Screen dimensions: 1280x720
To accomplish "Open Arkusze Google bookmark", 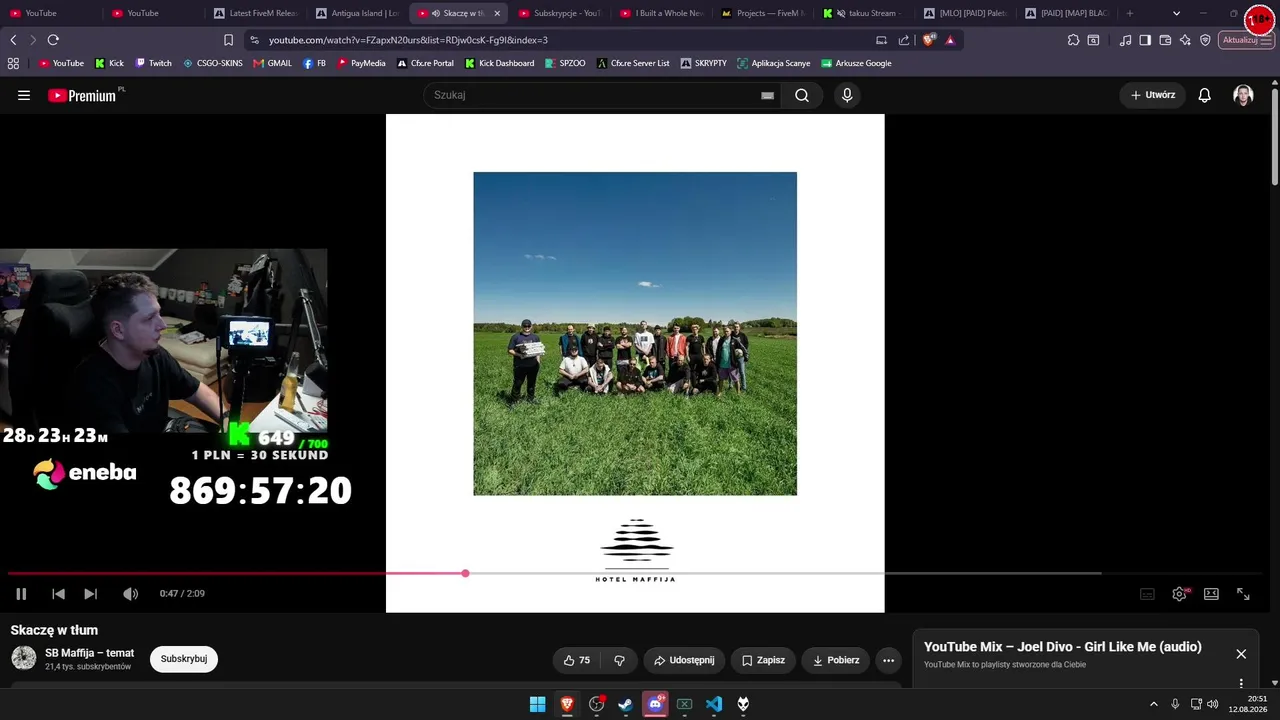I will [x=856, y=63].
